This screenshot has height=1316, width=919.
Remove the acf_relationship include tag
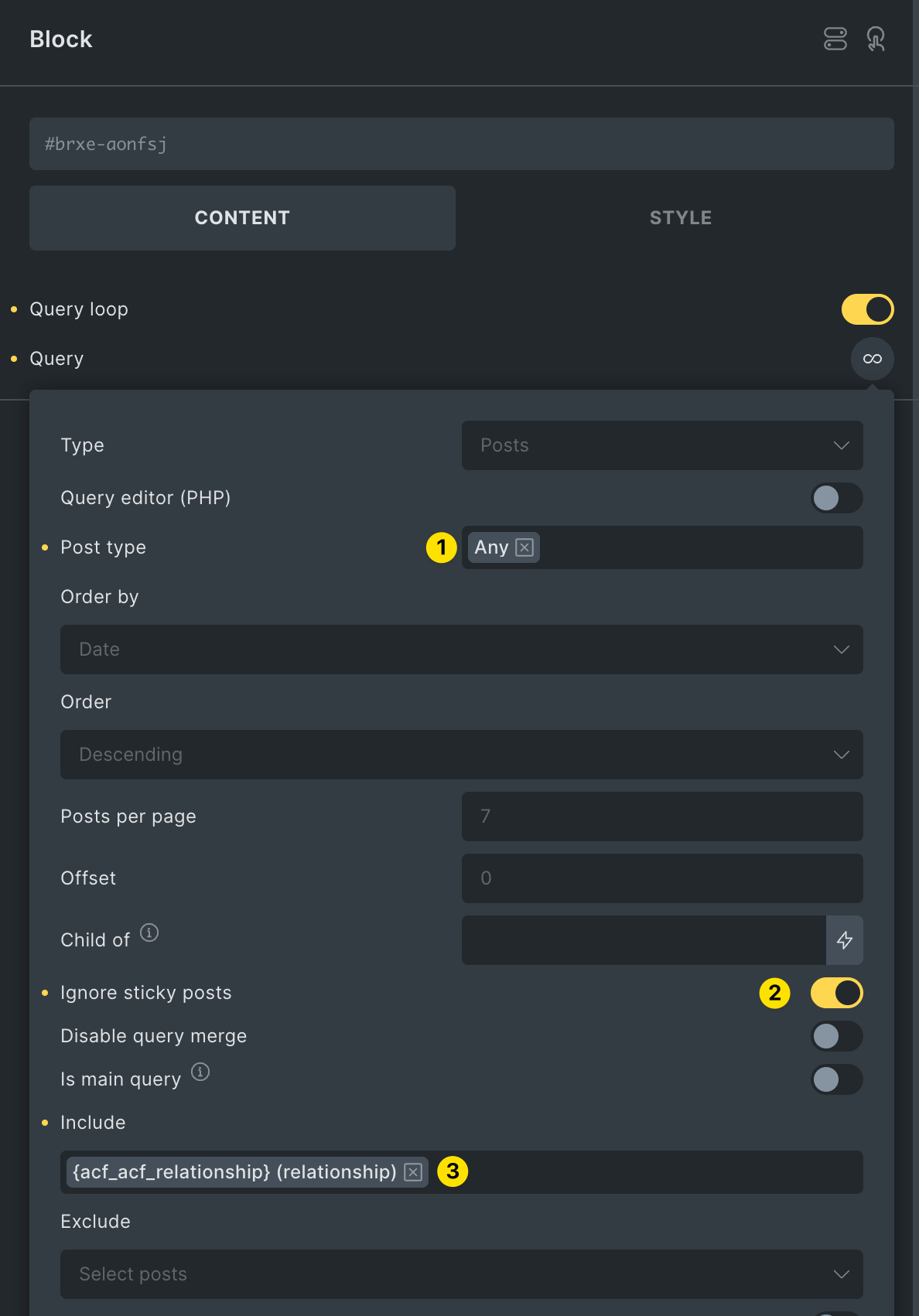tap(413, 1172)
